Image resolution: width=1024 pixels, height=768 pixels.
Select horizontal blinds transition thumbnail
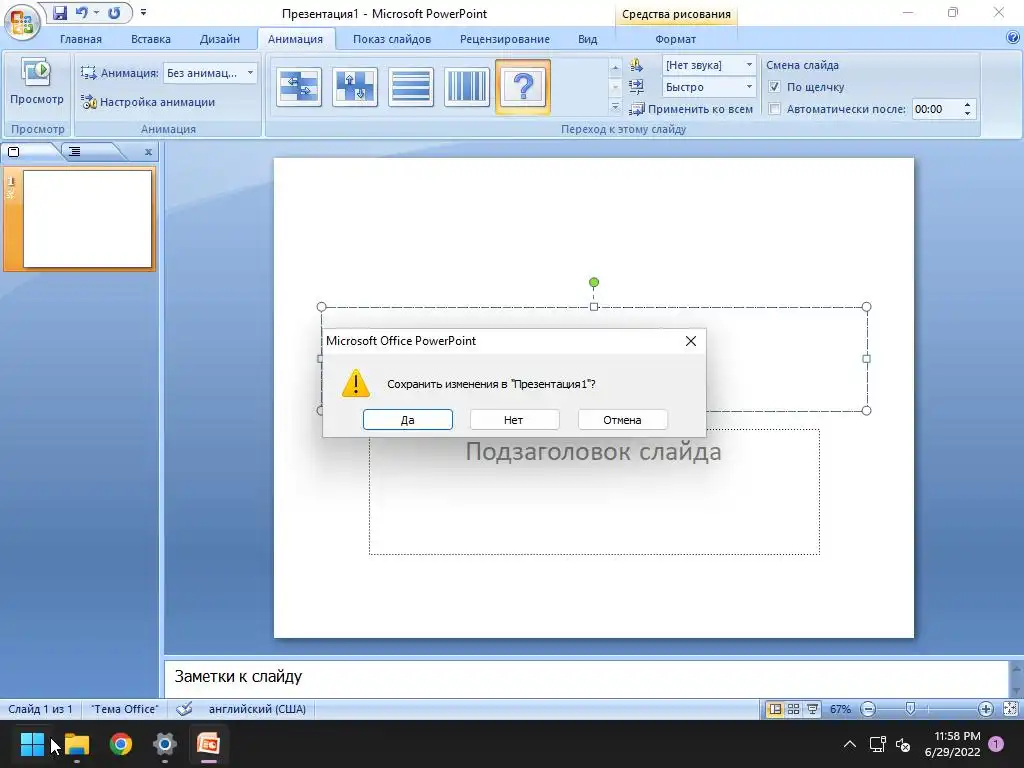click(411, 86)
